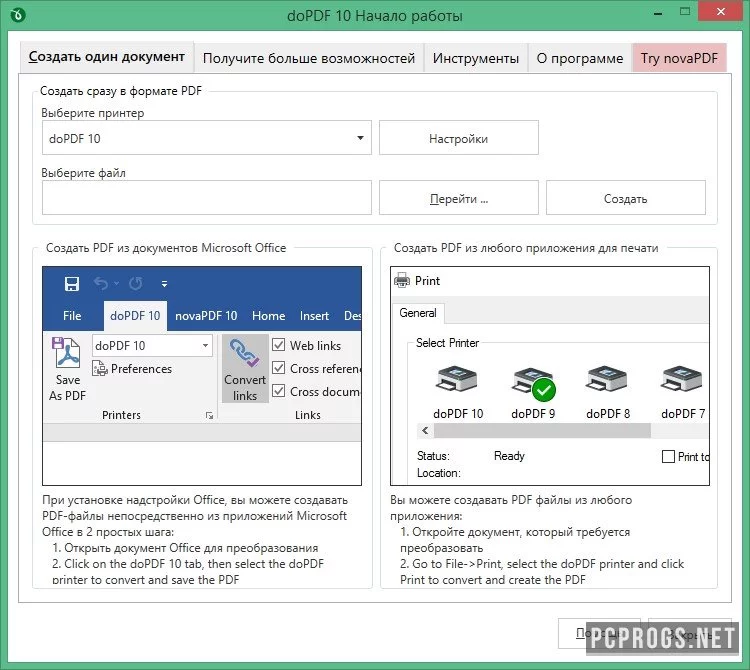Open the Инструменты tab
The height and width of the screenshot is (670, 750).
(x=475, y=58)
